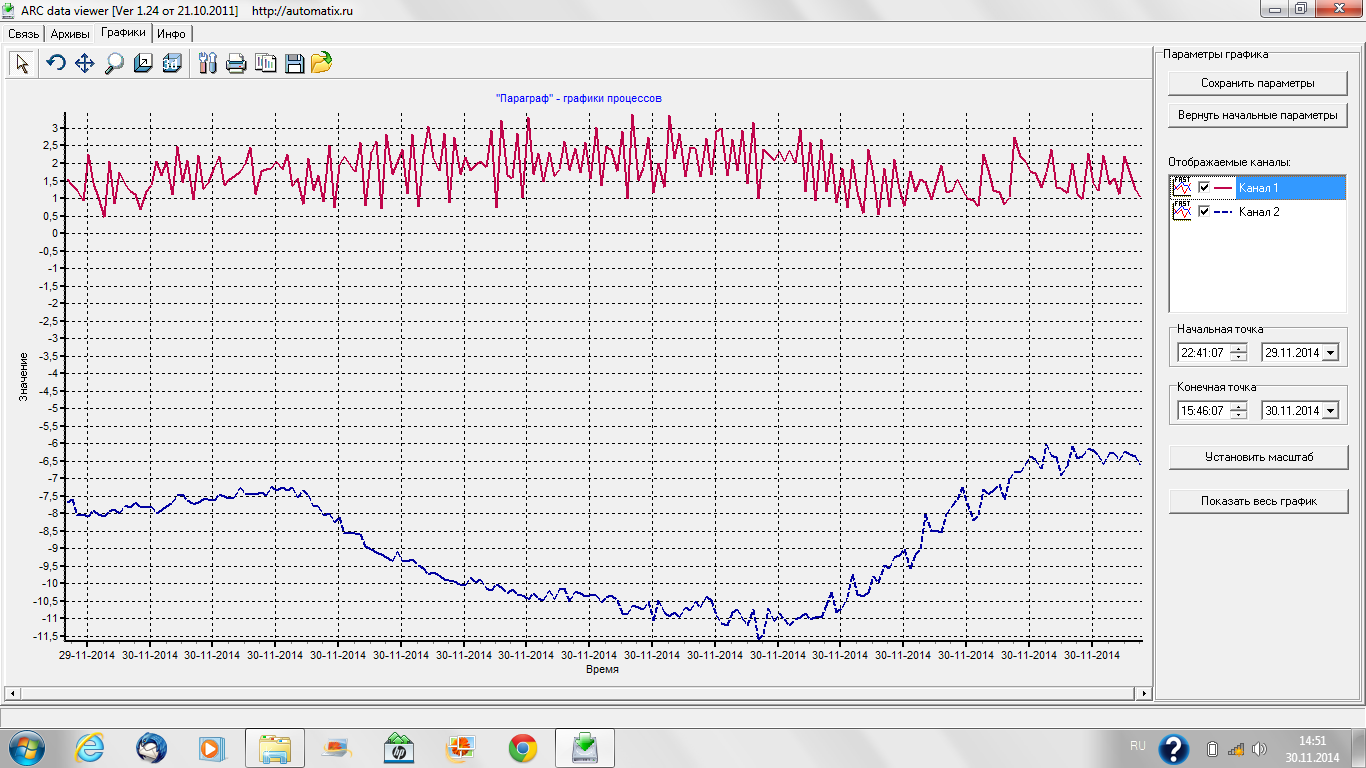
Task: Launch Google Chrome from taskbar
Action: pos(521,748)
